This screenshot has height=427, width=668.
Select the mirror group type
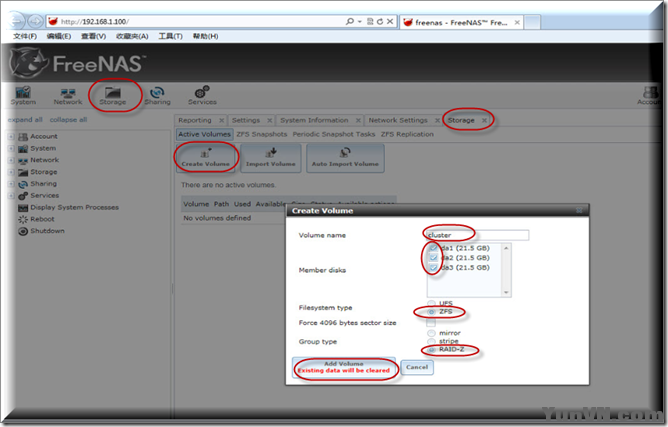431,333
